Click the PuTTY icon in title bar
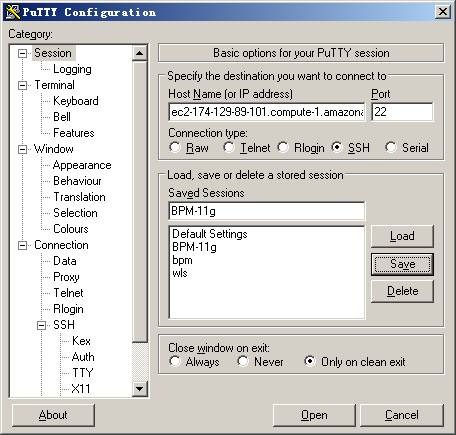Image resolution: width=456 pixels, height=435 pixels. [13, 12]
